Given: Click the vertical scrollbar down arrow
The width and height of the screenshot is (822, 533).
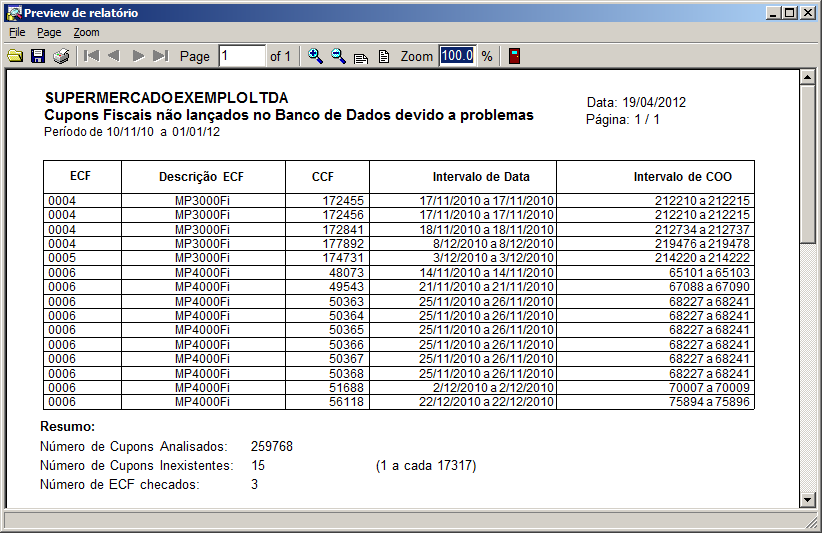Looking at the screenshot, I should click(807, 499).
